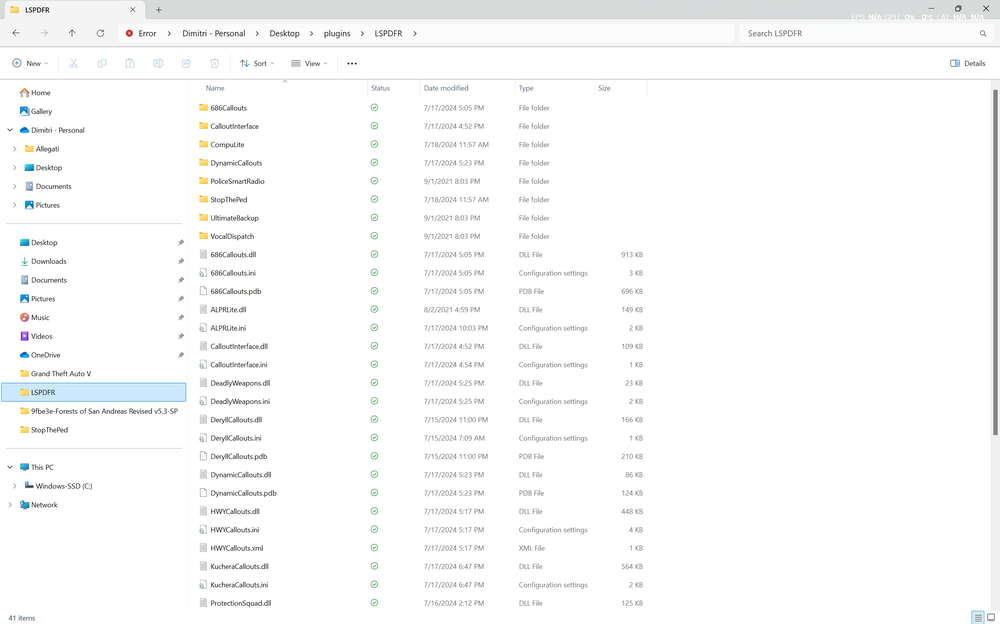Click the LSPDFR breadcrumb tab in the address bar
This screenshot has width=1000, height=624.
pyautogui.click(x=389, y=33)
